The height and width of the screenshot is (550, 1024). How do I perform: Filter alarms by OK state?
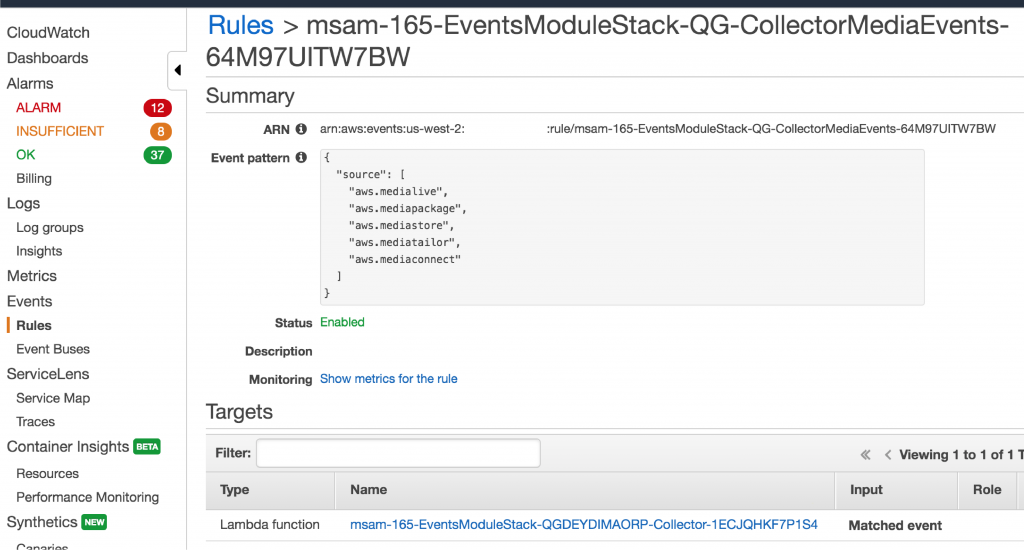(x=25, y=155)
